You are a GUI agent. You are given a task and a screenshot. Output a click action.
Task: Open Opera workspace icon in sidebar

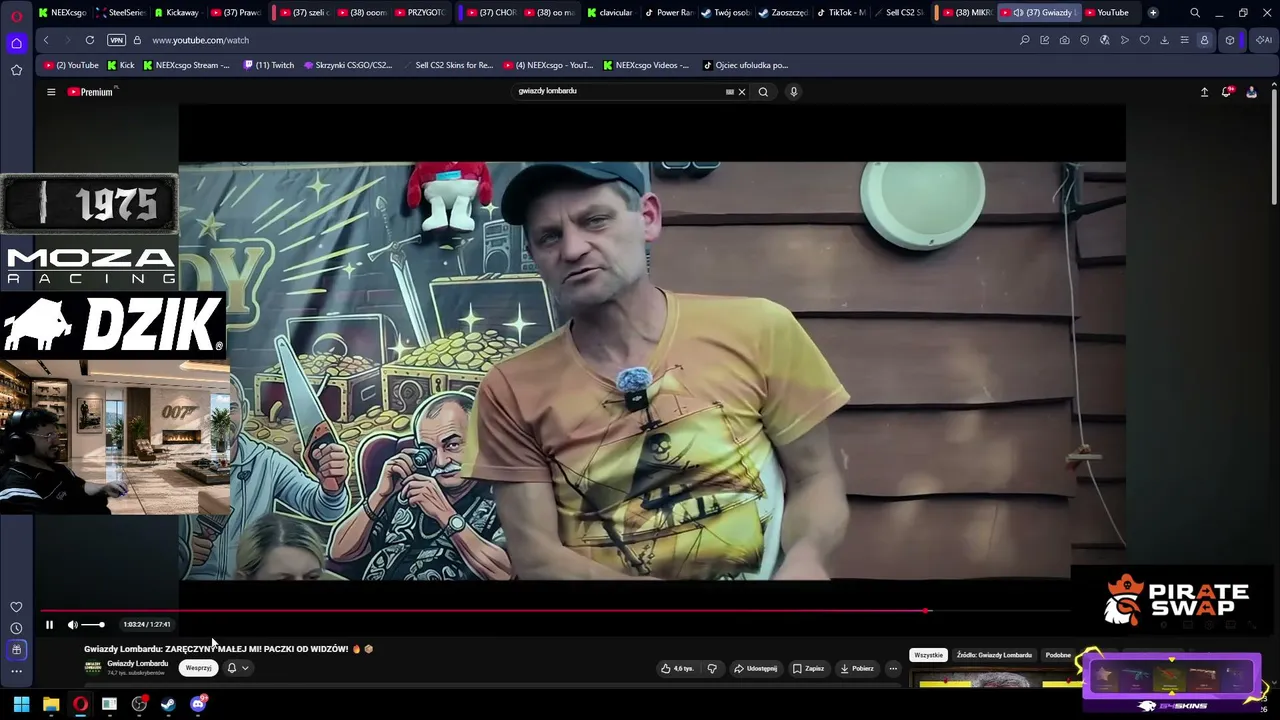click(x=16, y=43)
